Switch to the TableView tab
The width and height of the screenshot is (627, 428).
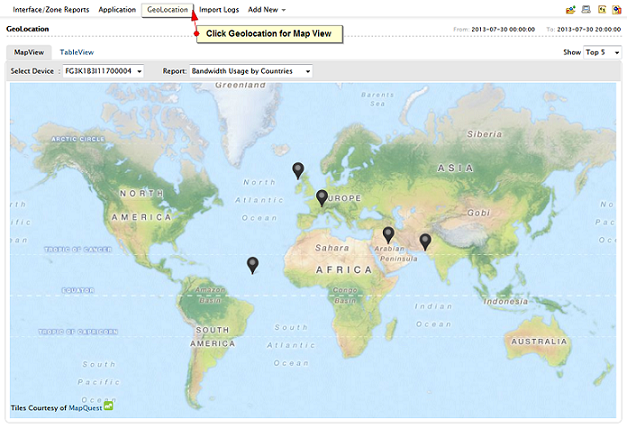[77, 52]
